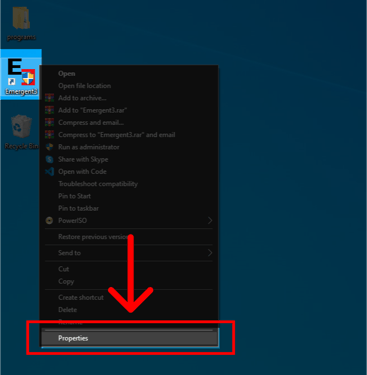Click the shield icon next to Run as administrator
This screenshot has width=367, height=375.
click(49, 147)
